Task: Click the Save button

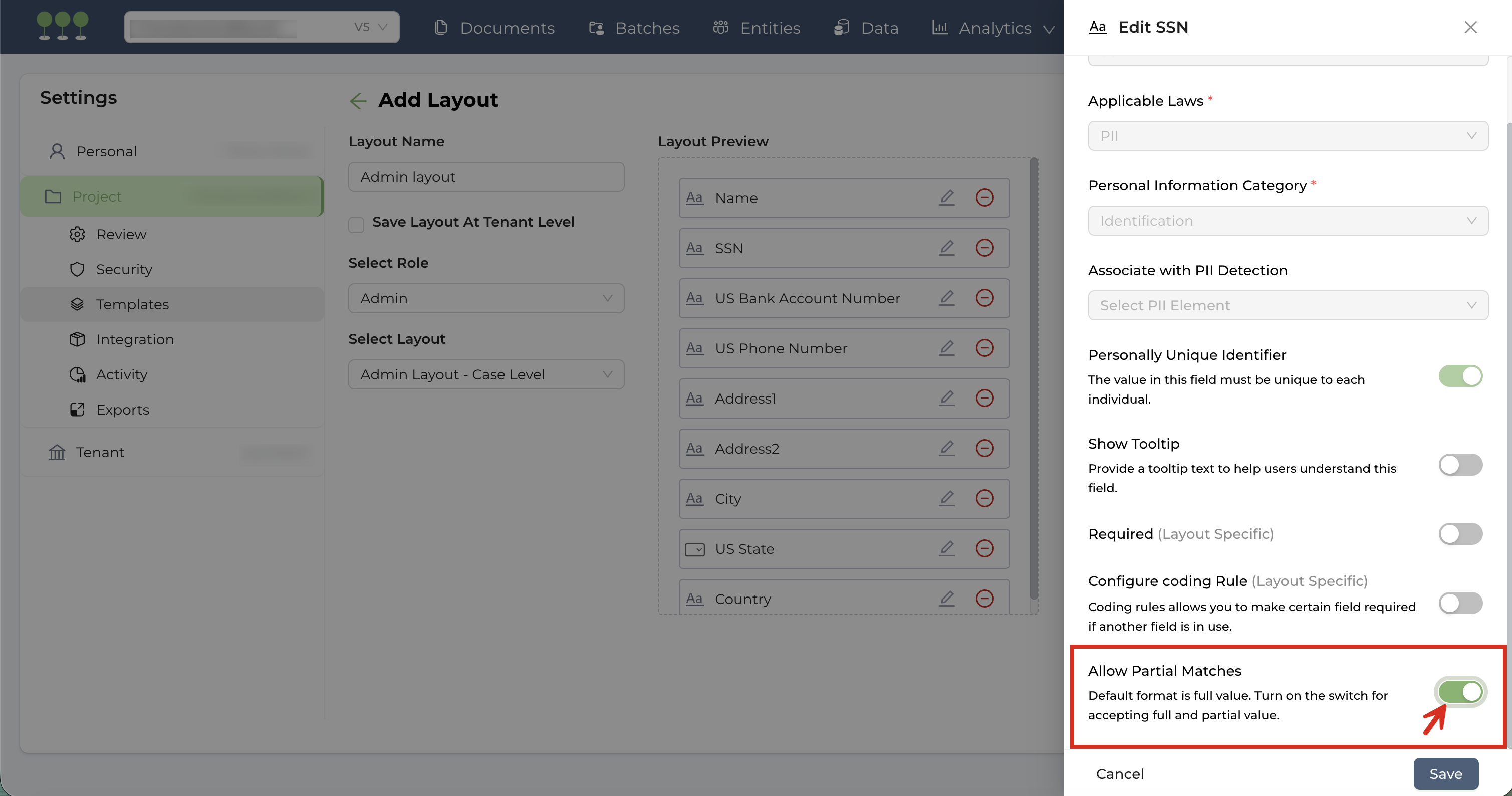Action: tap(1445, 773)
